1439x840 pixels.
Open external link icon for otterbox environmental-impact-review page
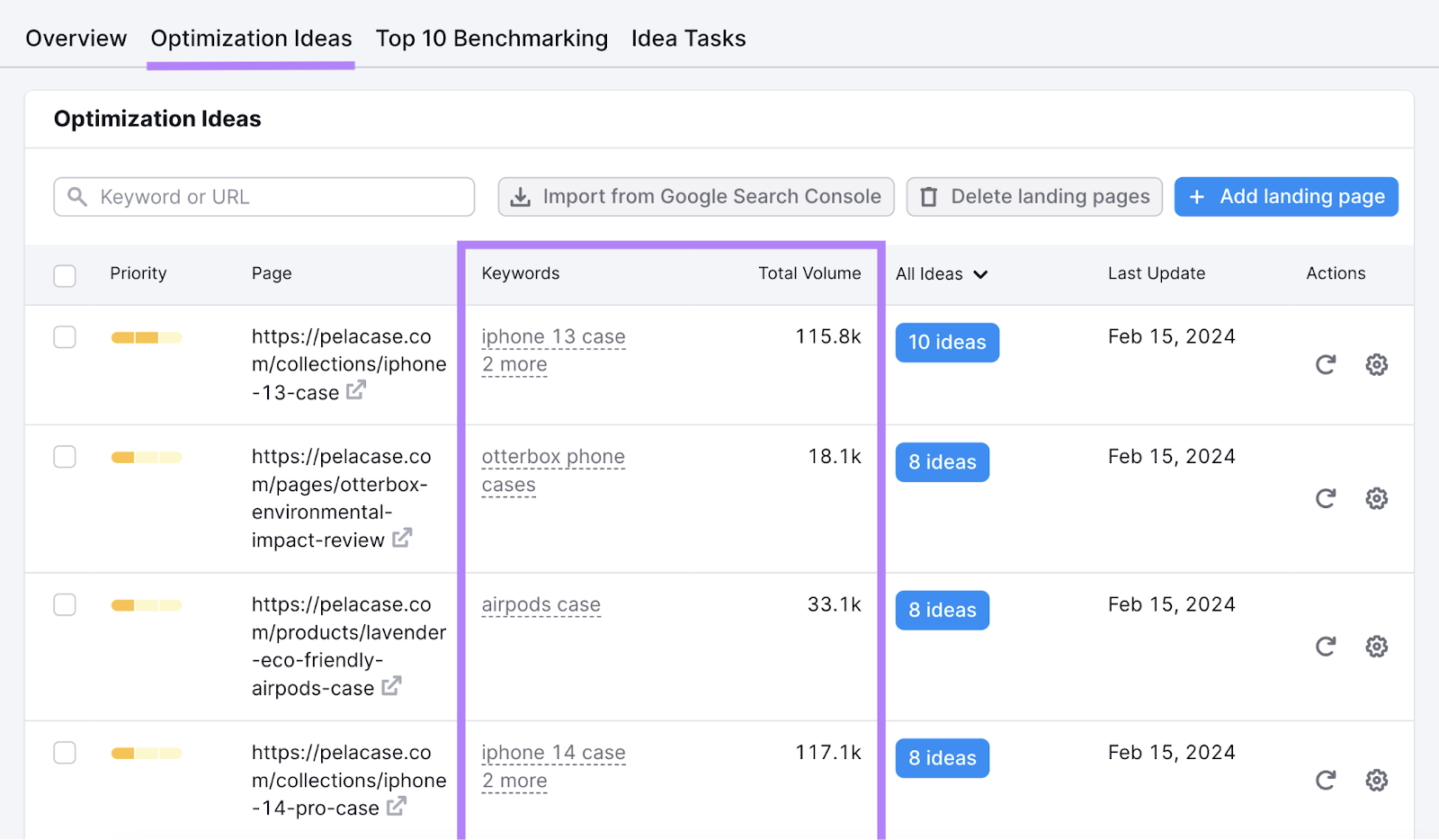tap(402, 538)
